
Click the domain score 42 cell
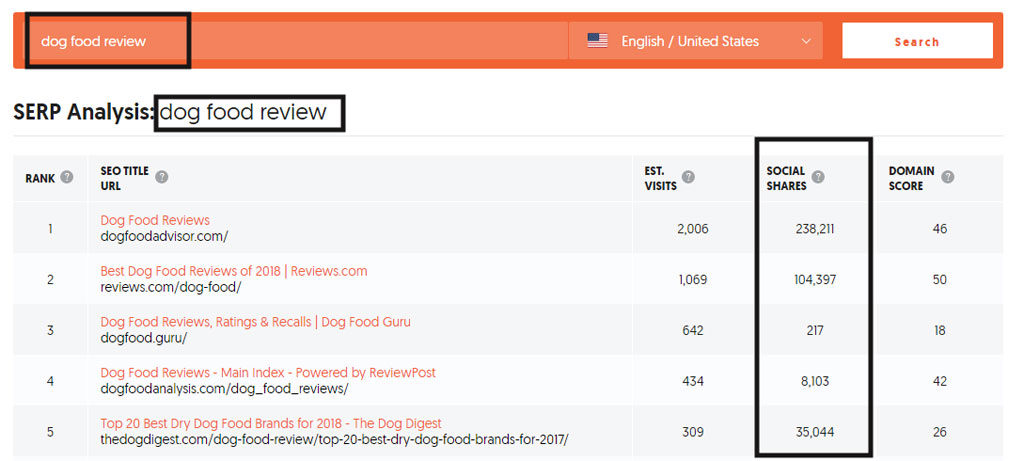coord(940,381)
